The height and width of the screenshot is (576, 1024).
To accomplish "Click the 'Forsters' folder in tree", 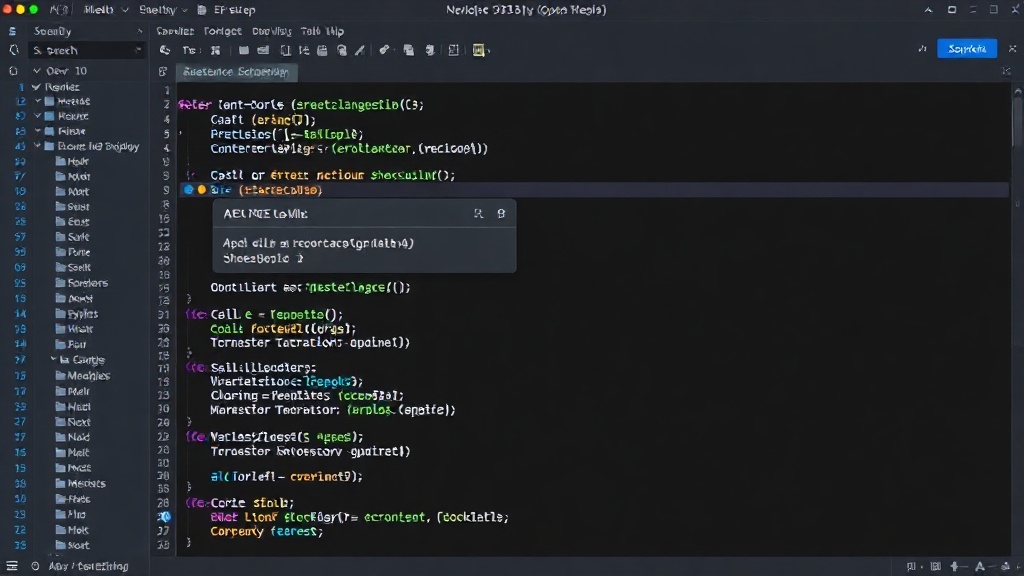I will pyautogui.click(x=82, y=283).
